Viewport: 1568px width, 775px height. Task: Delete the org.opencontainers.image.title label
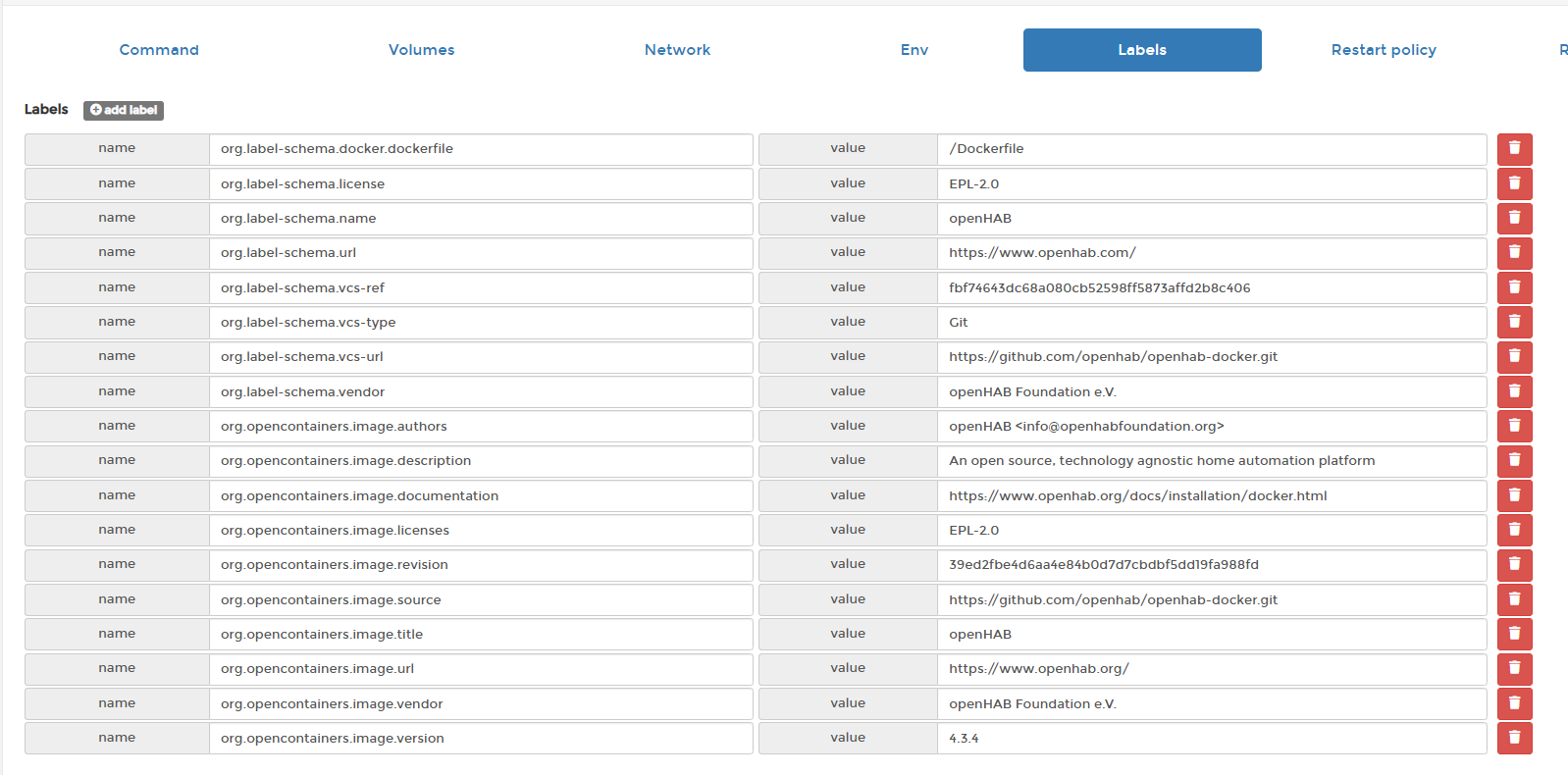click(x=1514, y=634)
